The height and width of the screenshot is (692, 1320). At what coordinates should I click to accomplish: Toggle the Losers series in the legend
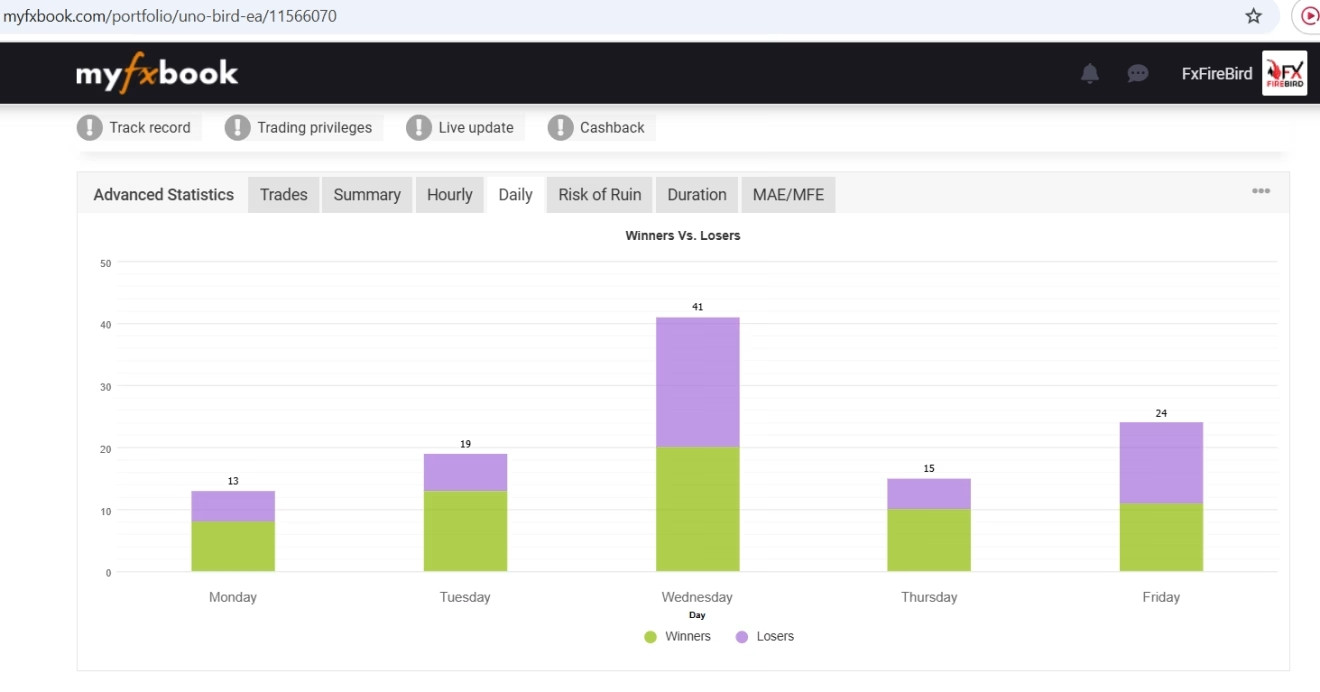tap(765, 636)
